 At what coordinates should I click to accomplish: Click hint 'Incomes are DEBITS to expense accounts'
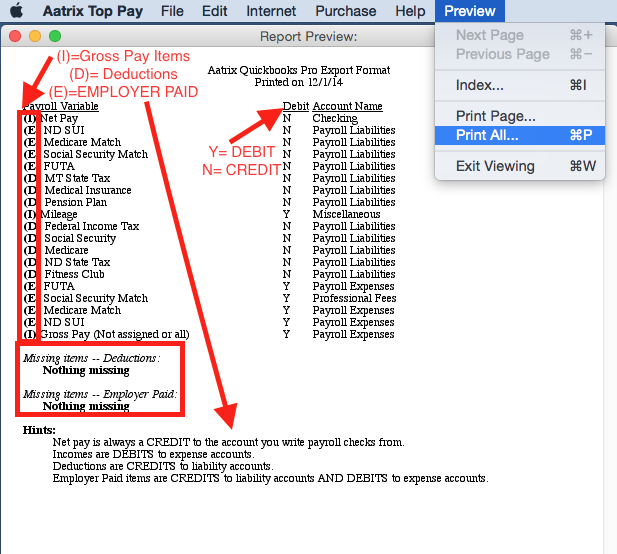tap(154, 454)
